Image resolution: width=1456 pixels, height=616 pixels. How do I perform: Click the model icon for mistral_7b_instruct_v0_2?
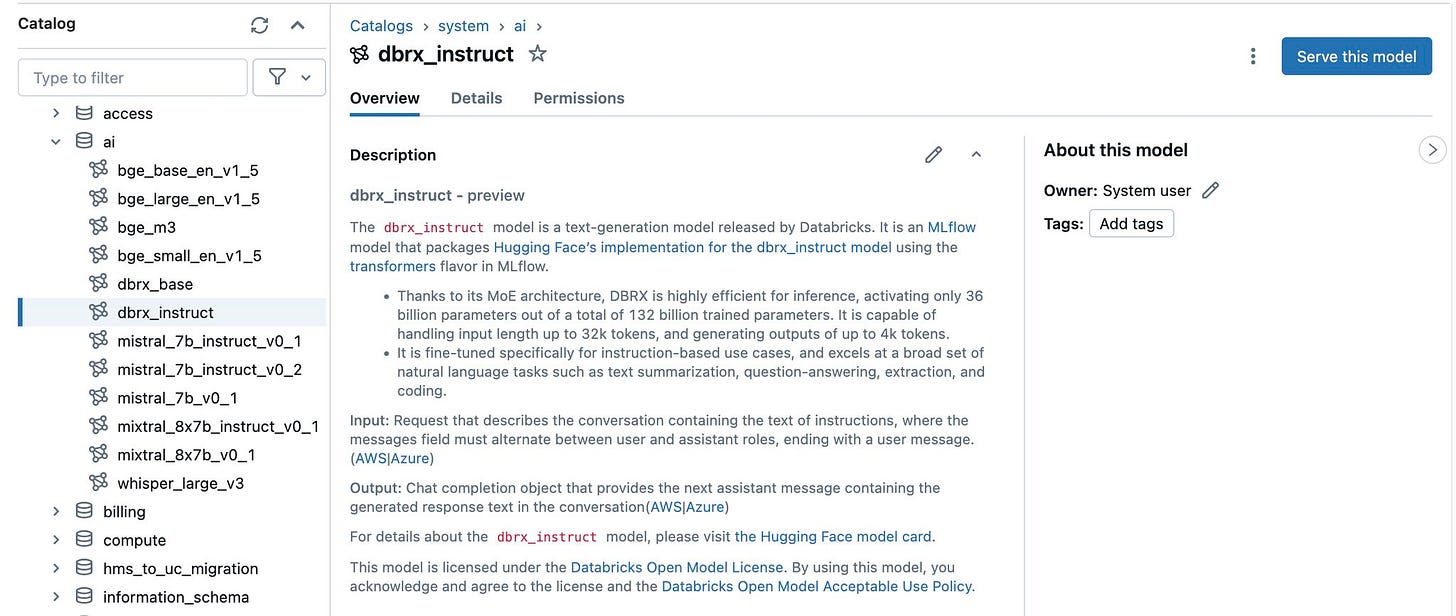(x=98, y=369)
